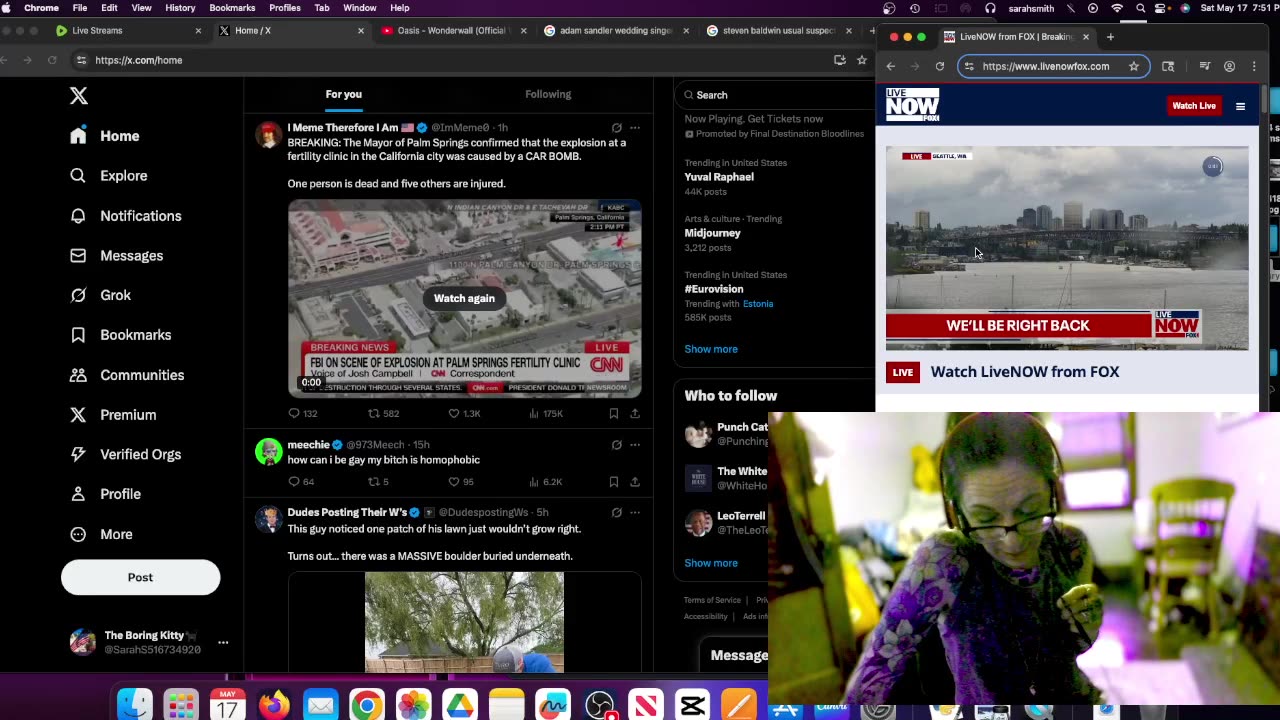Reply to I Meme Therefore I Am post
The height and width of the screenshot is (720, 1280).
302,413
